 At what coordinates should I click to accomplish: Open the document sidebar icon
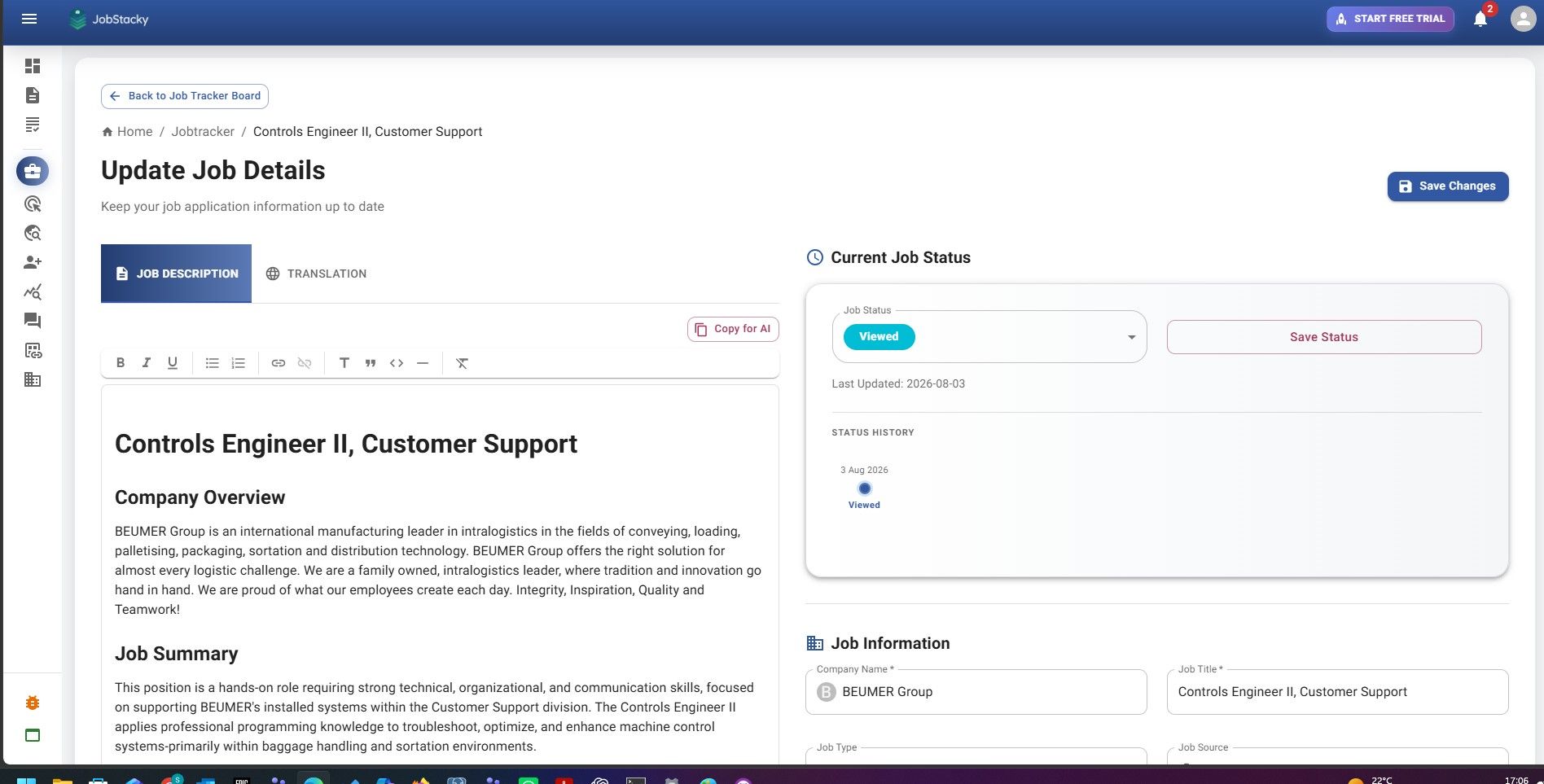point(33,95)
